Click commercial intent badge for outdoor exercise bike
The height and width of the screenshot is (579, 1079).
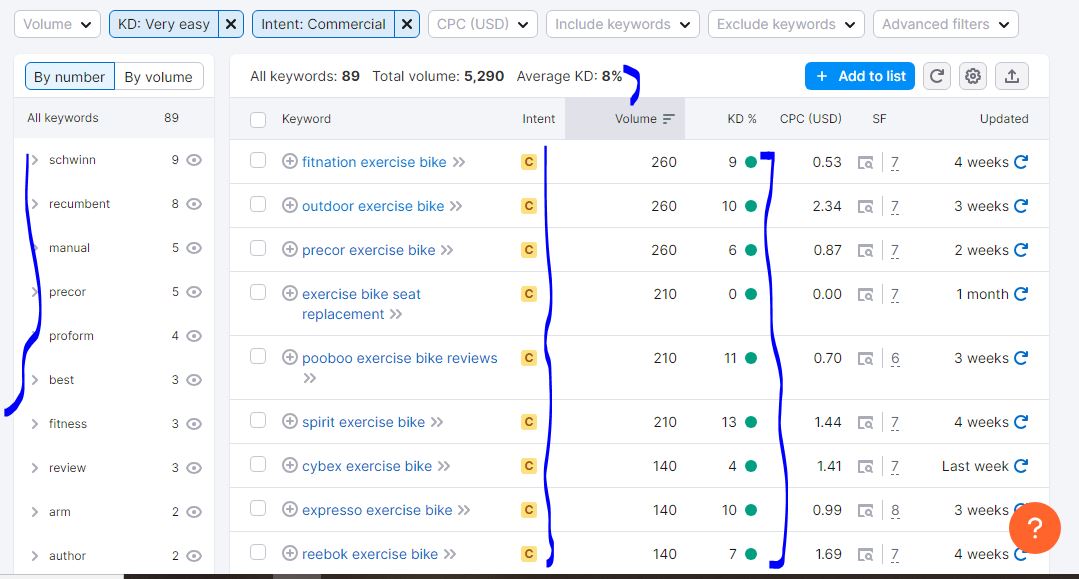click(528, 206)
